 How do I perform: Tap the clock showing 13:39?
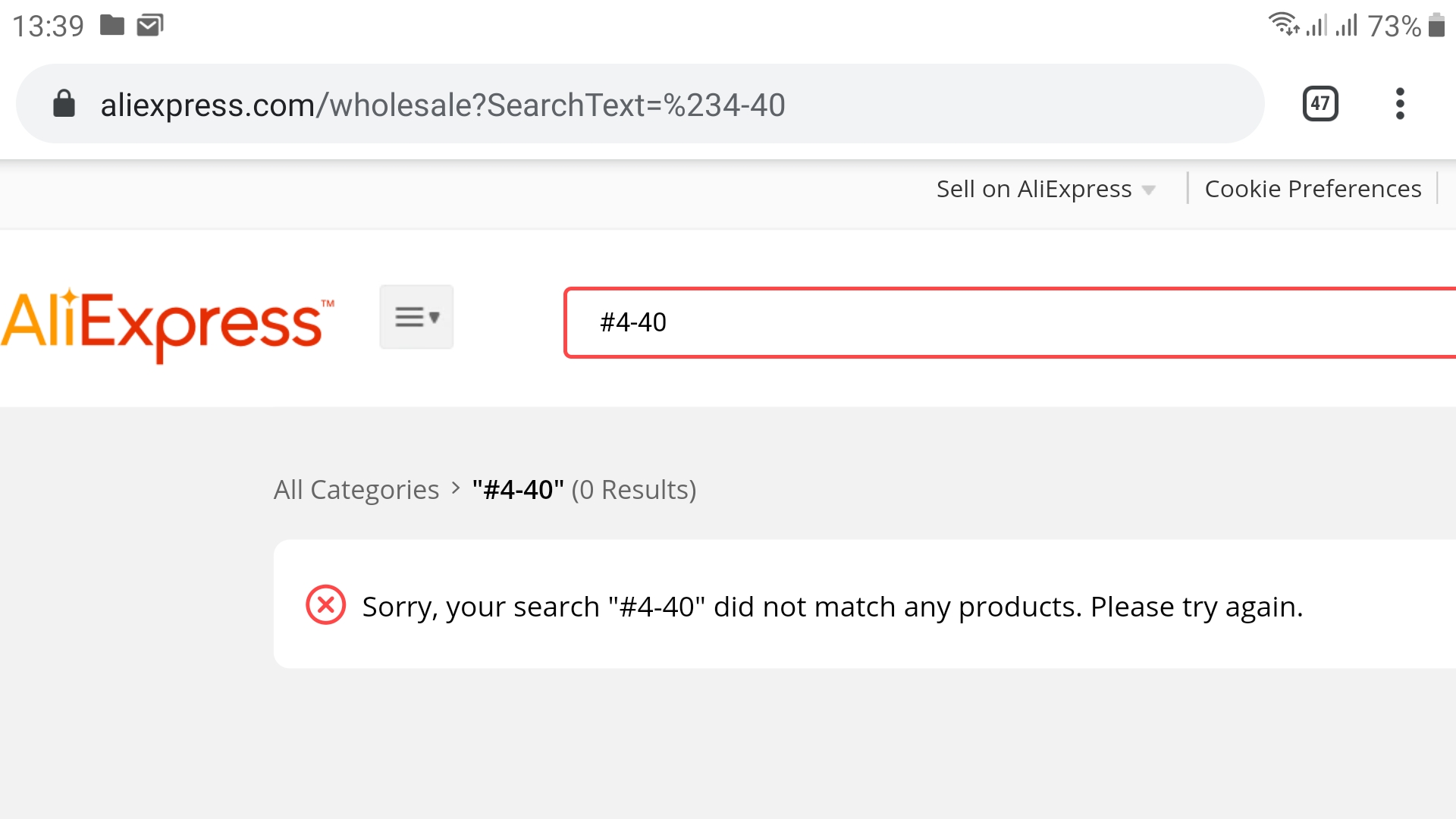(x=49, y=27)
